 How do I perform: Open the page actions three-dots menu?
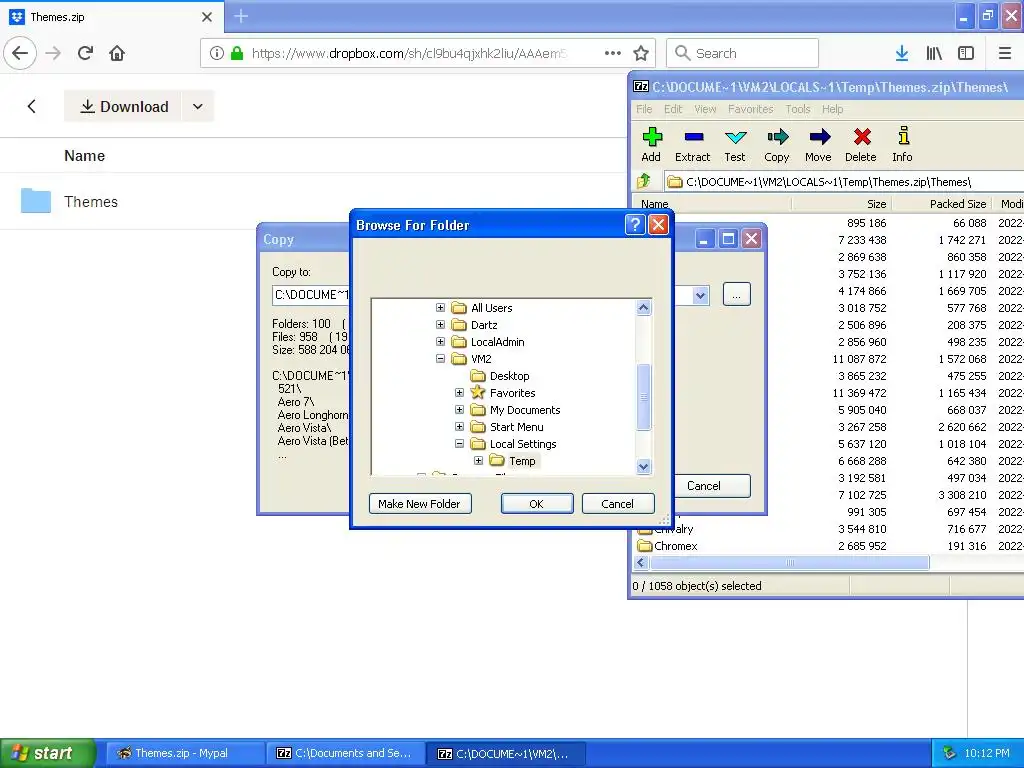tap(613, 54)
